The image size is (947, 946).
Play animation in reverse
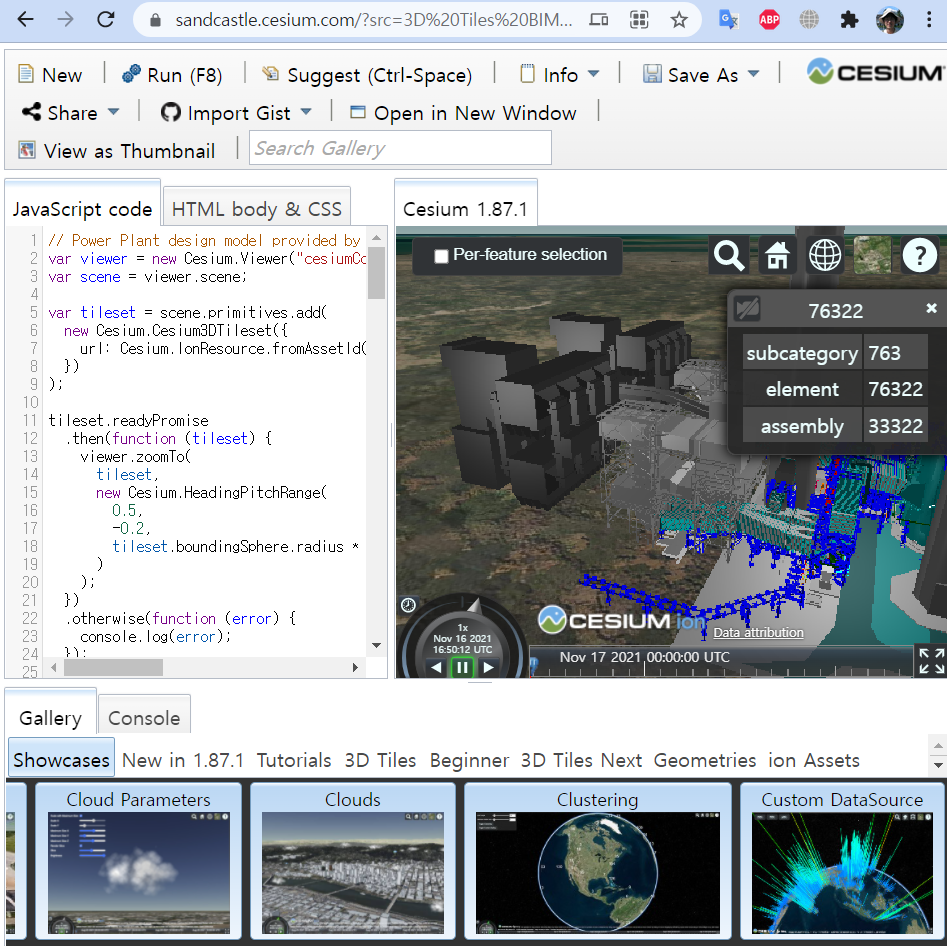coord(436,668)
